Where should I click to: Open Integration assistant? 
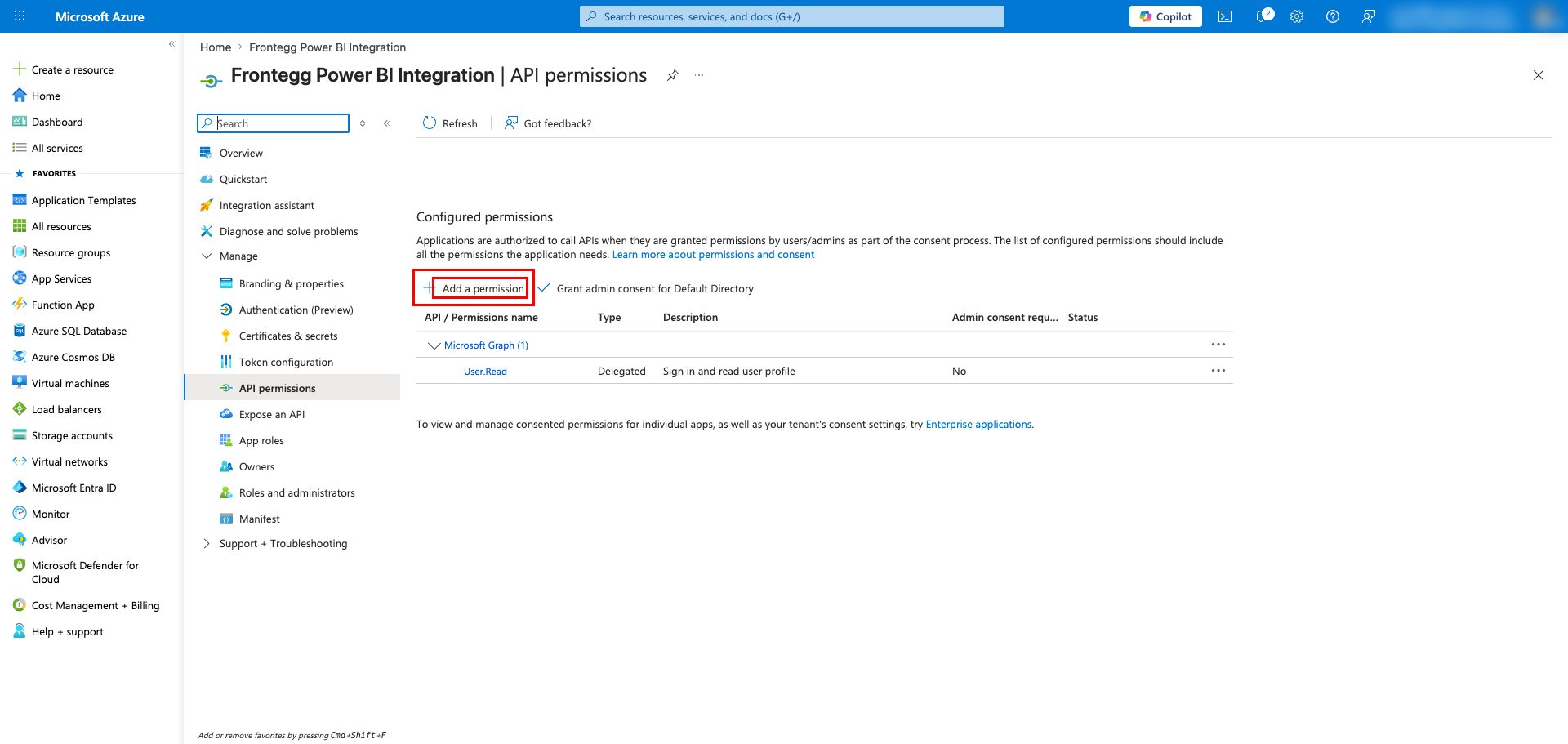266,205
